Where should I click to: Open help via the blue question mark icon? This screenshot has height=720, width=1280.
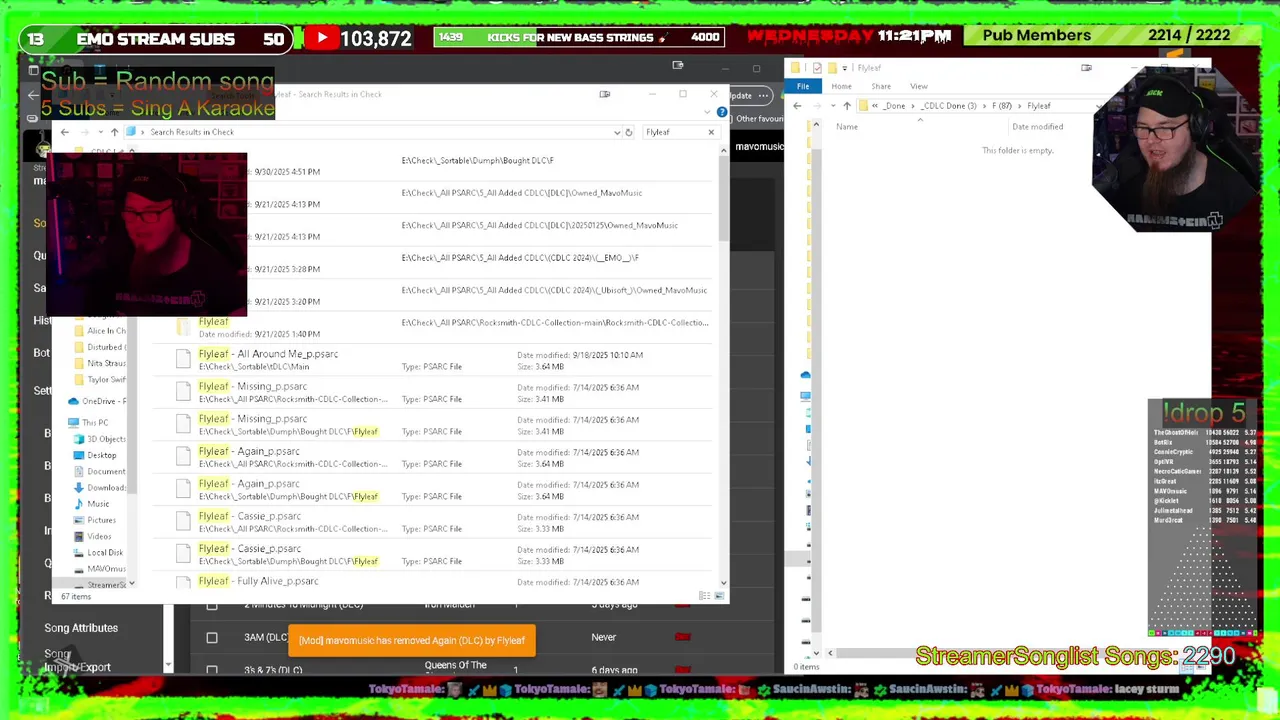tap(722, 112)
